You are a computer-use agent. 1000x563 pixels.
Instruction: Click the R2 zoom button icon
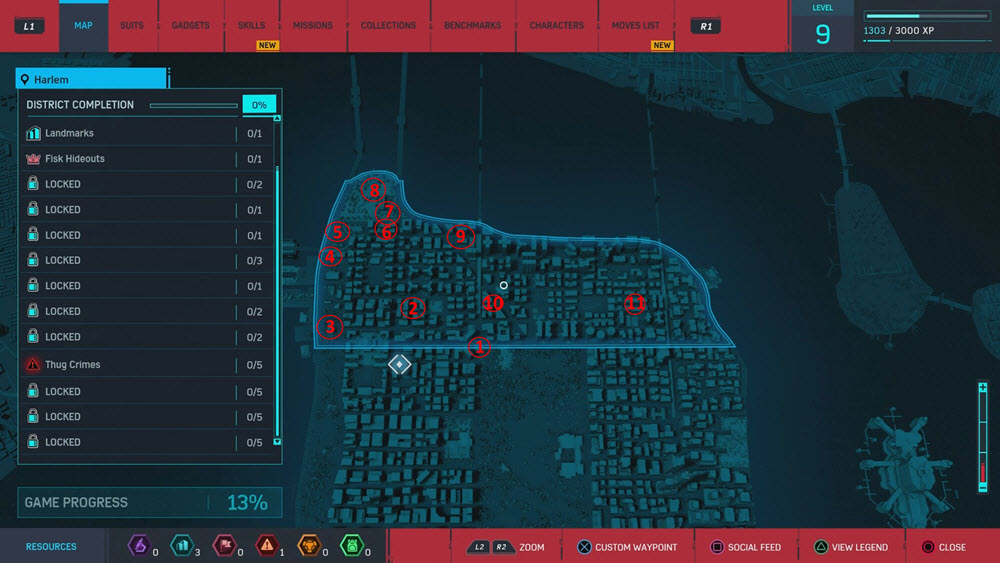point(502,546)
